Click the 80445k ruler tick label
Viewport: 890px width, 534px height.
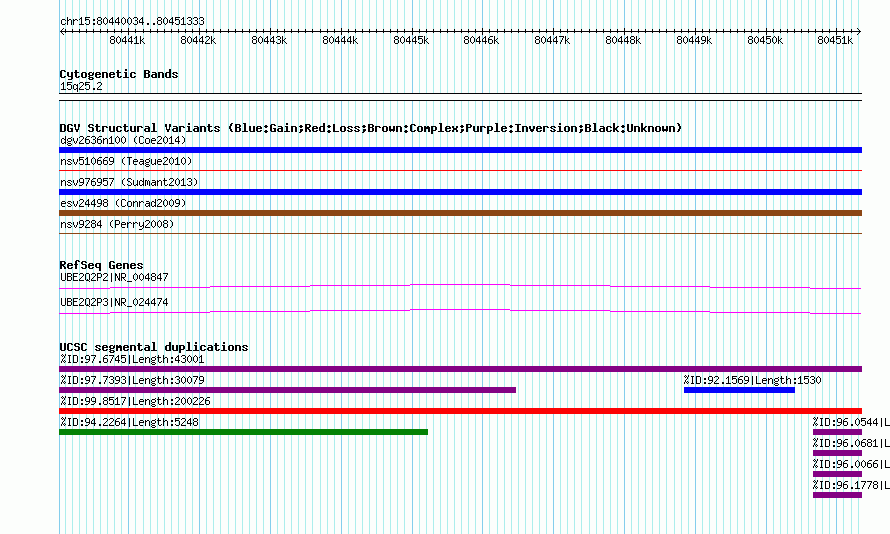click(411, 40)
